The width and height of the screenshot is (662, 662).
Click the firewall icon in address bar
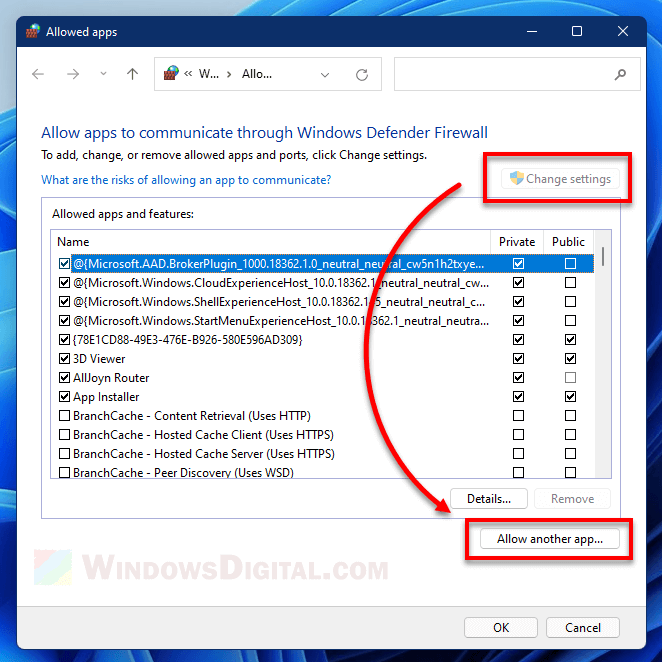[x=171, y=73]
